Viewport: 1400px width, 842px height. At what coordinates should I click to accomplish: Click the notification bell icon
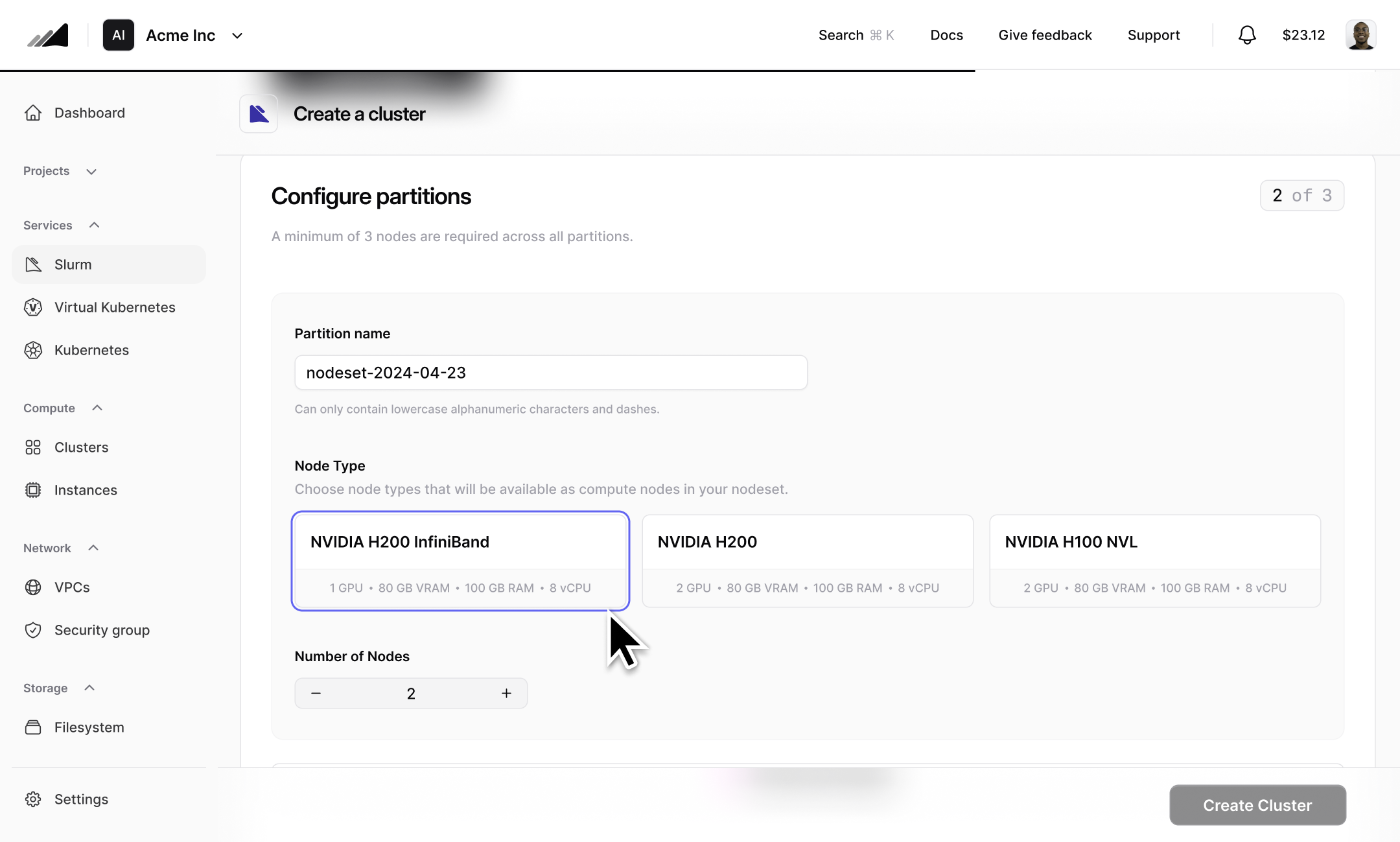point(1247,35)
